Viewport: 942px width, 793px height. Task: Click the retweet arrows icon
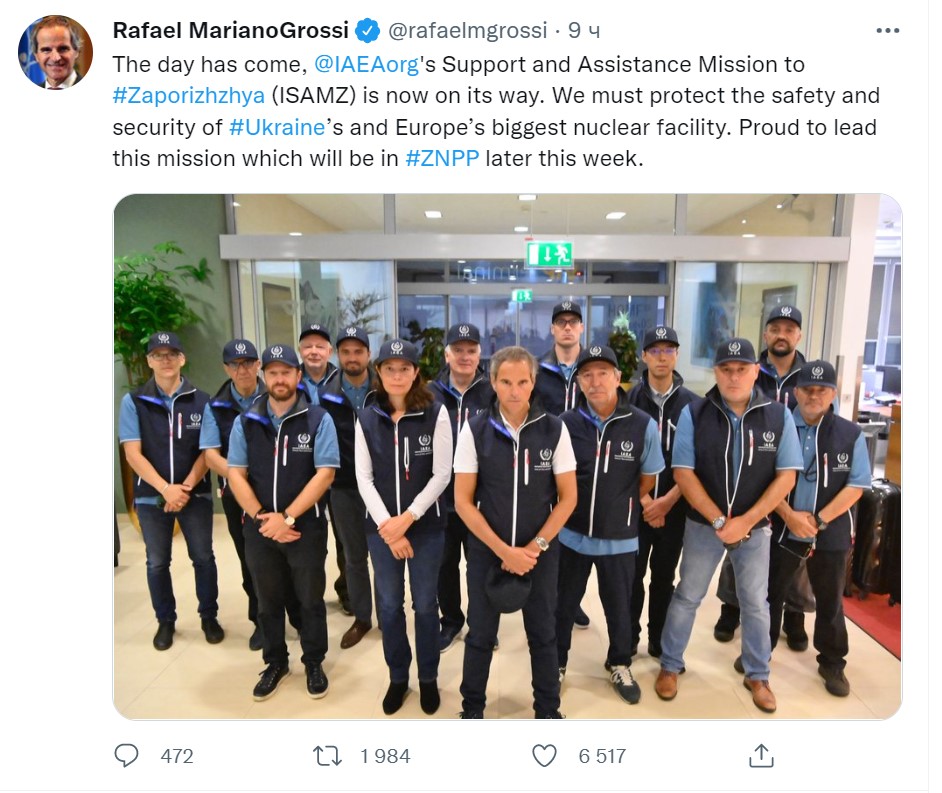(x=328, y=756)
